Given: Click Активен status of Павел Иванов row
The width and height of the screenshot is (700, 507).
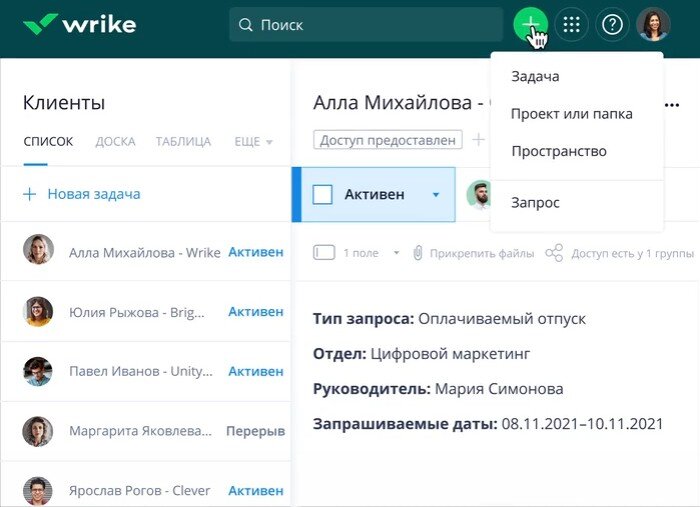Looking at the screenshot, I should pyautogui.click(x=256, y=371).
